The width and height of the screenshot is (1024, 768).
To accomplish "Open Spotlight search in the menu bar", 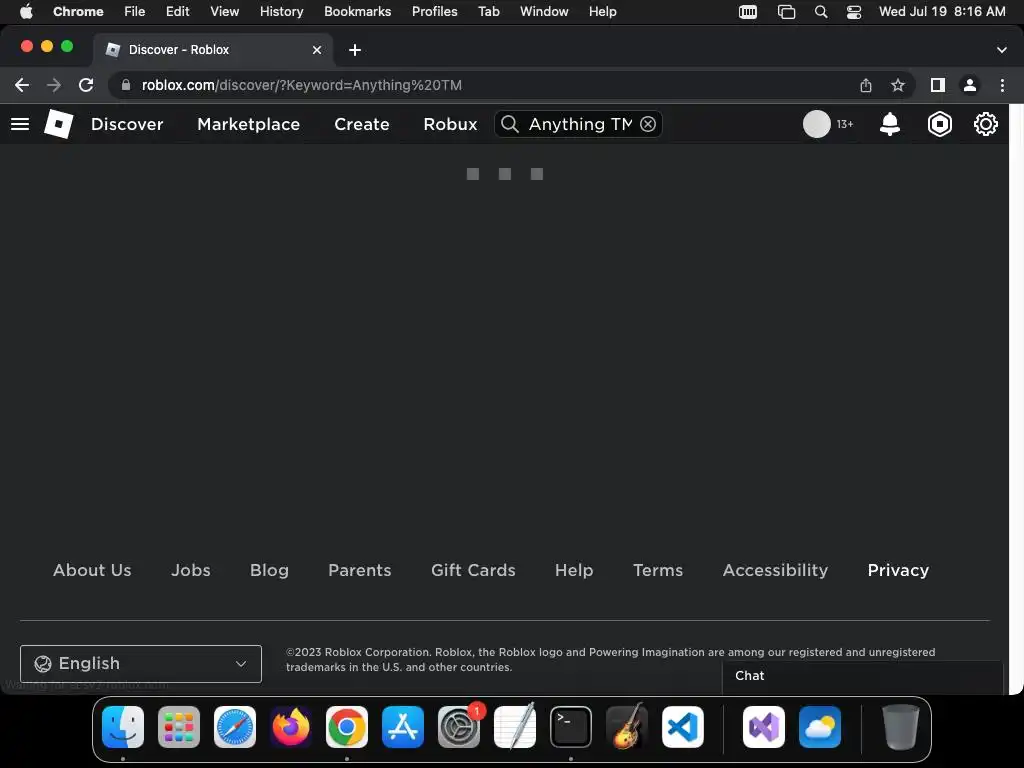I will tap(821, 12).
